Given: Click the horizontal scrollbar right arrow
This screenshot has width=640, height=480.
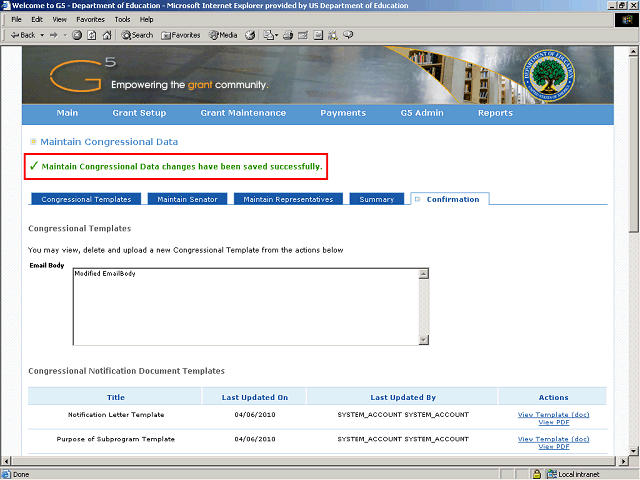Looking at the screenshot, I should point(623,461).
